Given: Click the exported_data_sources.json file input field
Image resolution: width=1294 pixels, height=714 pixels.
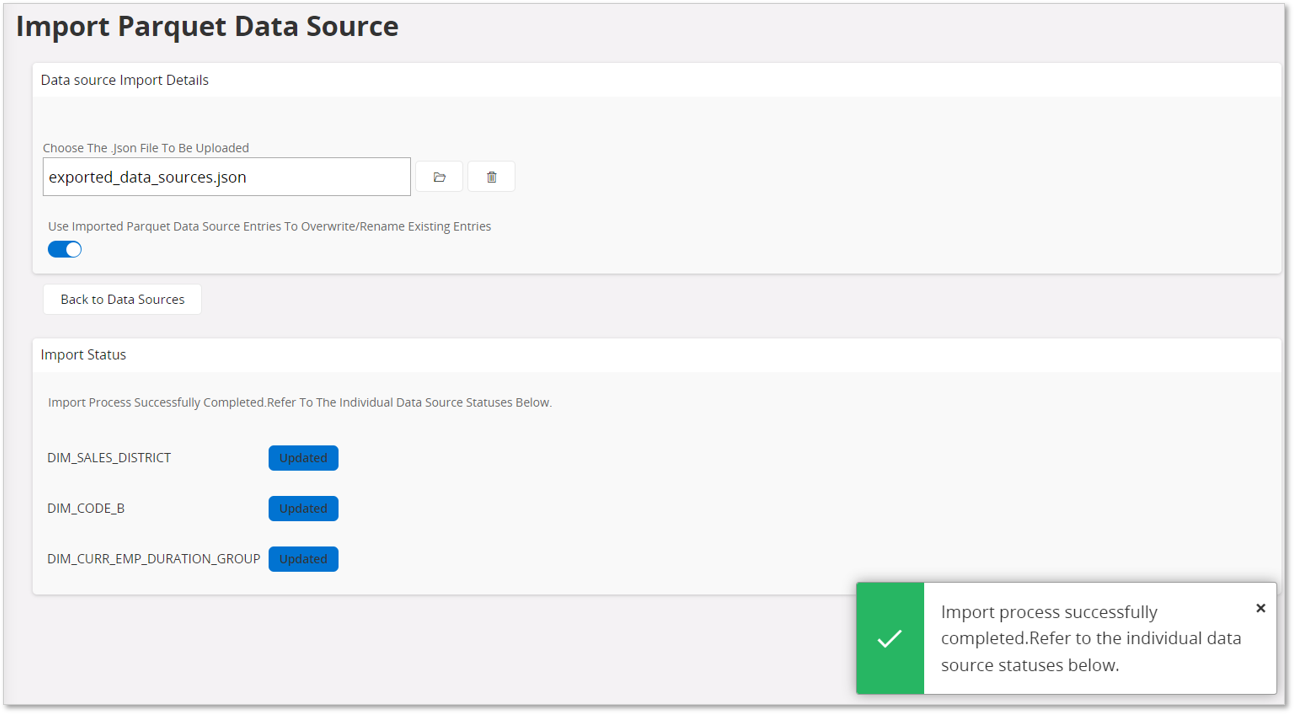Looking at the screenshot, I should [x=227, y=177].
